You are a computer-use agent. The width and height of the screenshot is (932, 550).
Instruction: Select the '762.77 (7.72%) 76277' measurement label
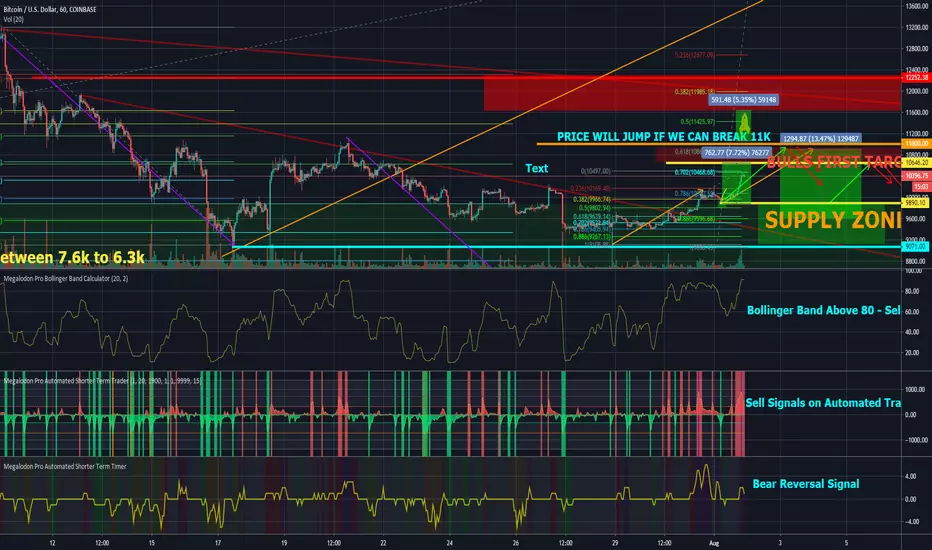(736, 153)
